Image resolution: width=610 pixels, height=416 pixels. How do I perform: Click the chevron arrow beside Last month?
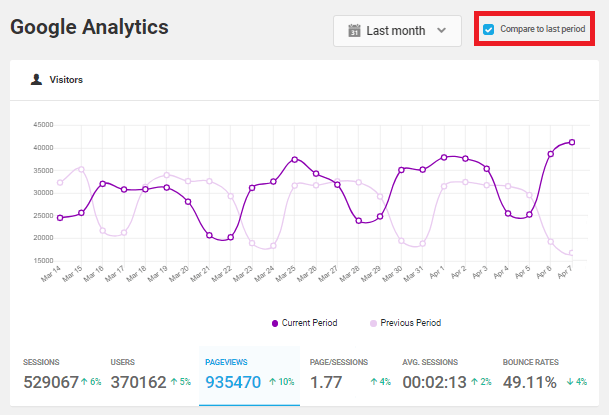pos(441,30)
